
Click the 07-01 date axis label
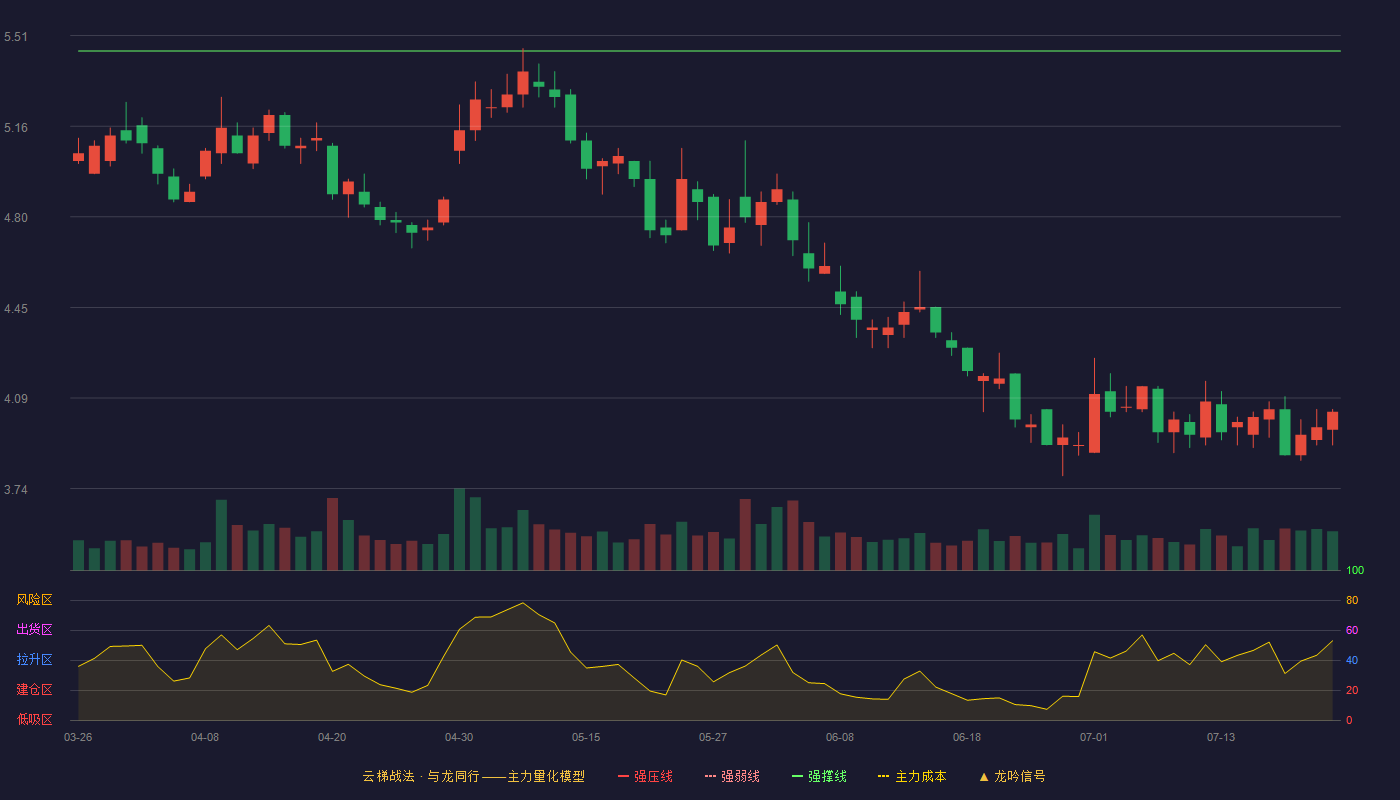1094,737
